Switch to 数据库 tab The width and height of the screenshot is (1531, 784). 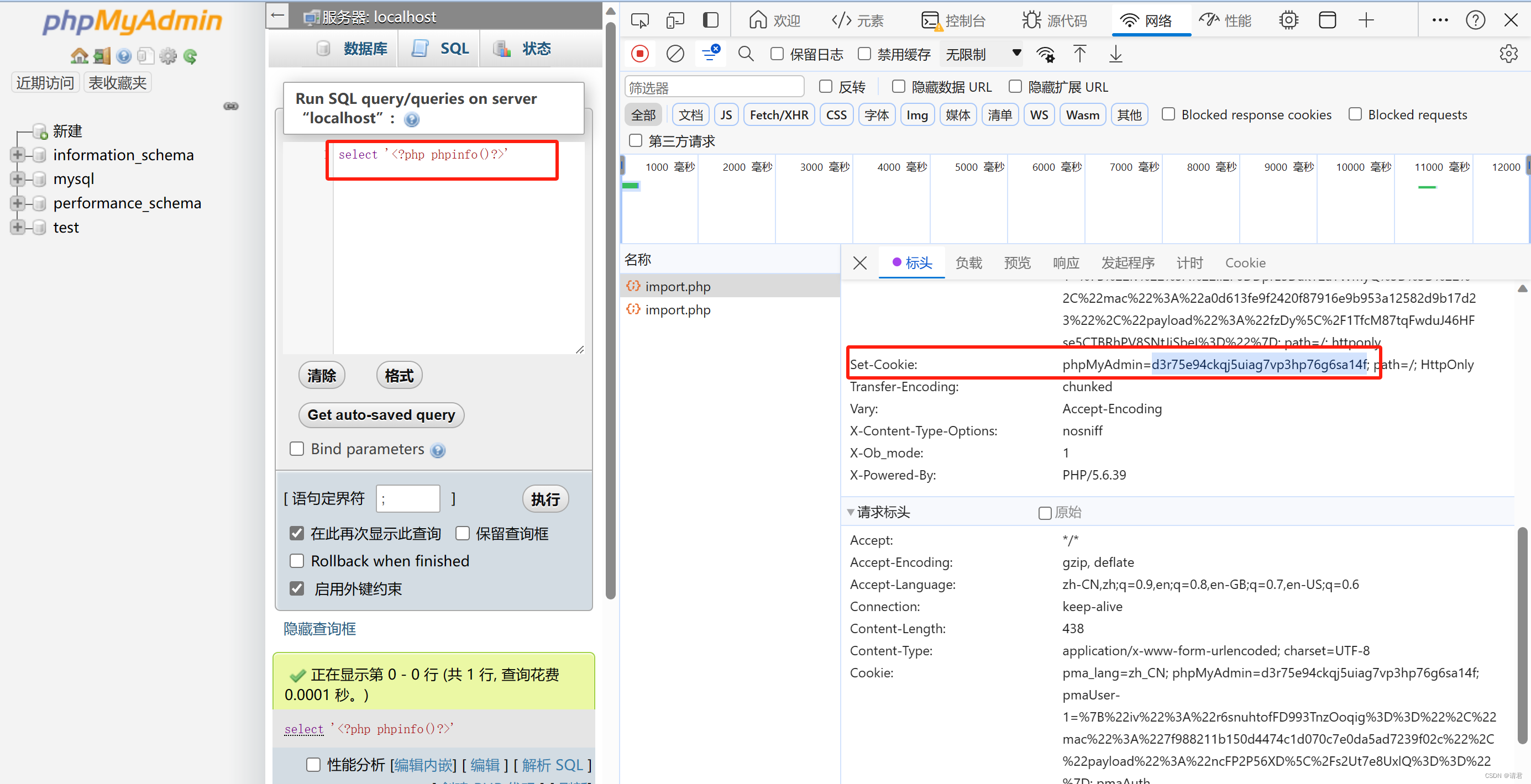[x=353, y=49]
